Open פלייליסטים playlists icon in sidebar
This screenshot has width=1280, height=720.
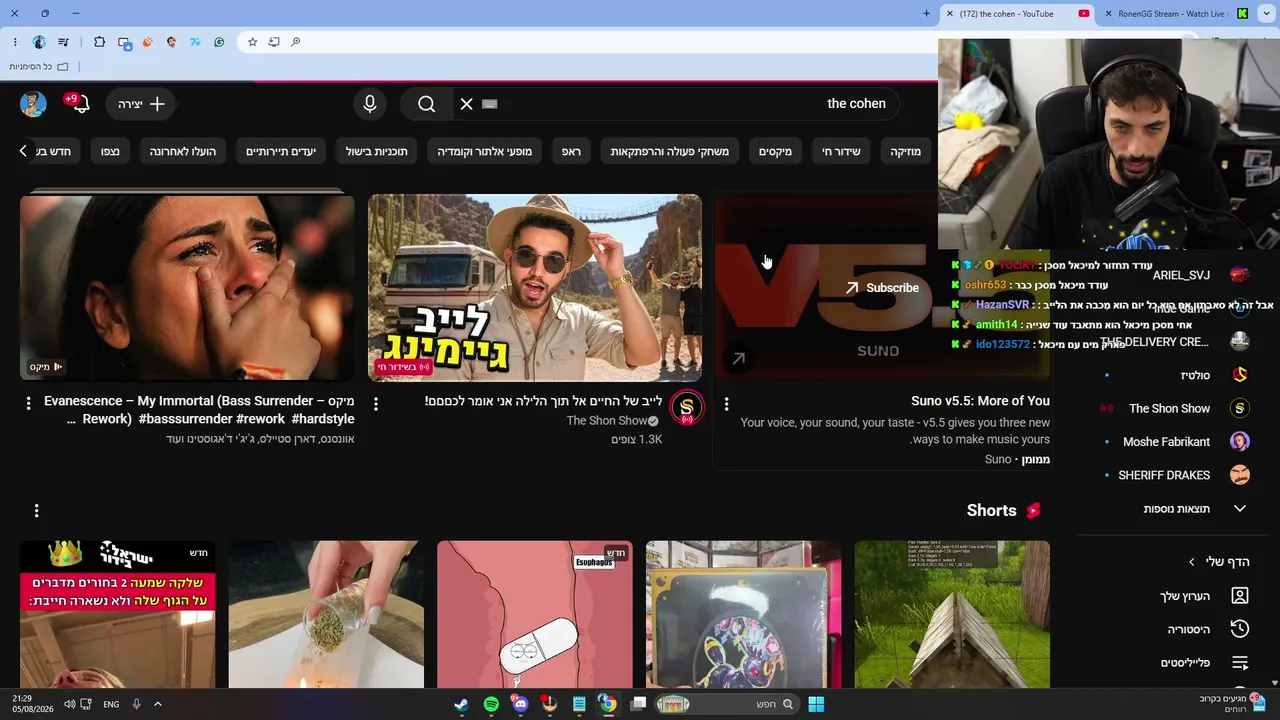tap(1240, 663)
